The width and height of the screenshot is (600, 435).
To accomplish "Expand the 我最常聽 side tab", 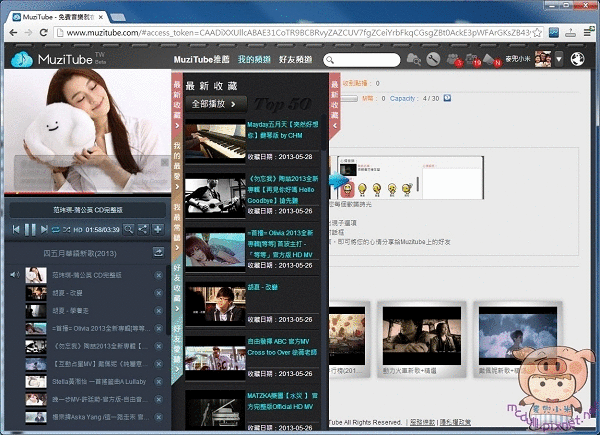I will [177, 226].
